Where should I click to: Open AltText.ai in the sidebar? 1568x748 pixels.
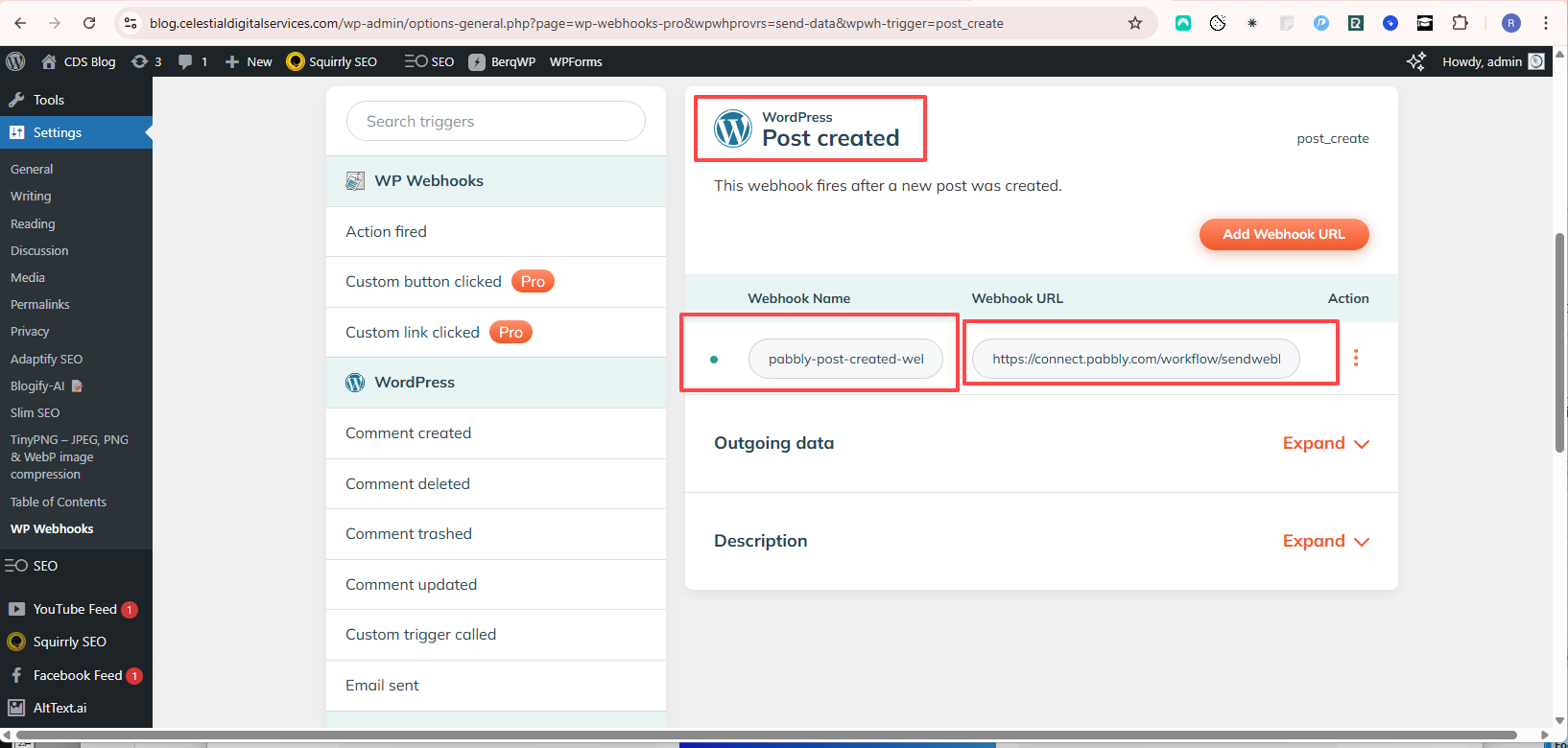pos(59,708)
